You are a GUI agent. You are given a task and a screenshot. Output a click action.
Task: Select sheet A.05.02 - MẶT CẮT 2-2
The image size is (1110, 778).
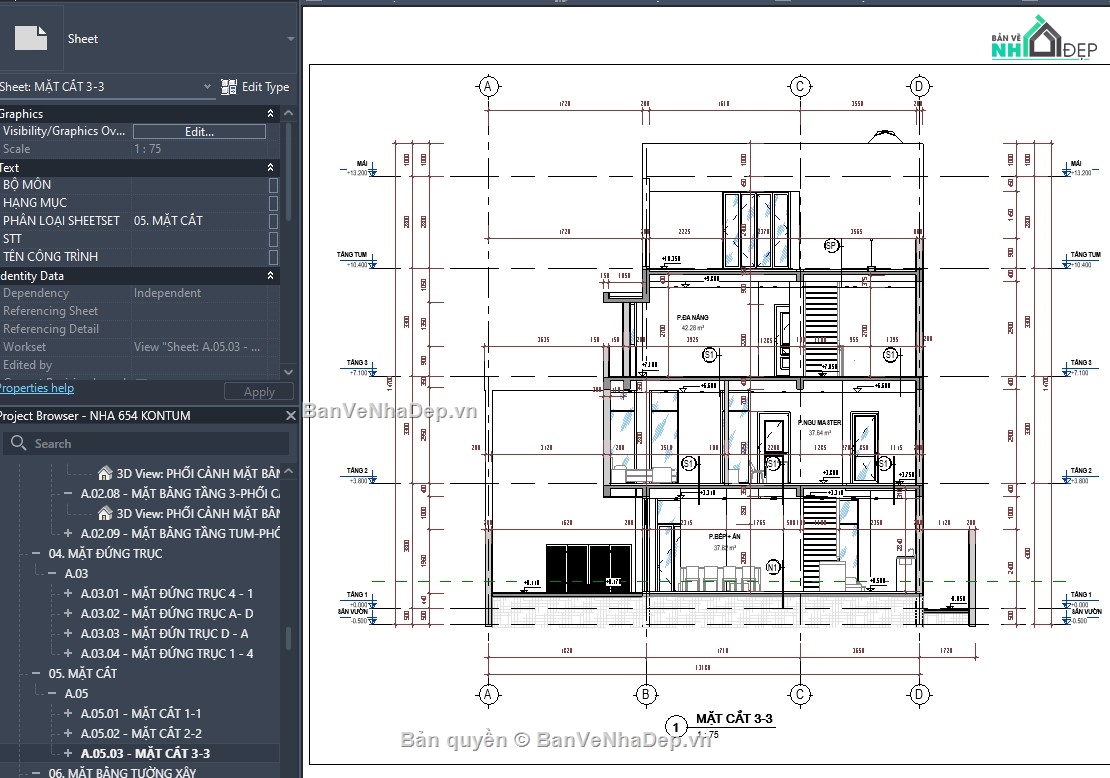[x=141, y=733]
